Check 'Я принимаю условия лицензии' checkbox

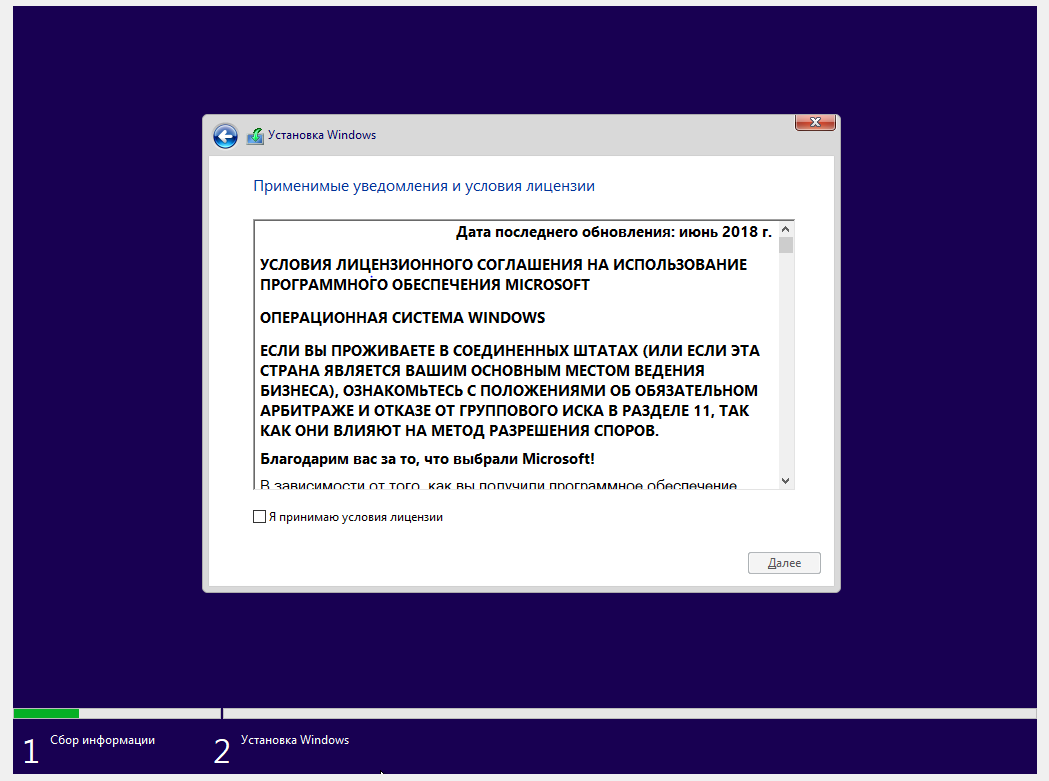coord(260,517)
